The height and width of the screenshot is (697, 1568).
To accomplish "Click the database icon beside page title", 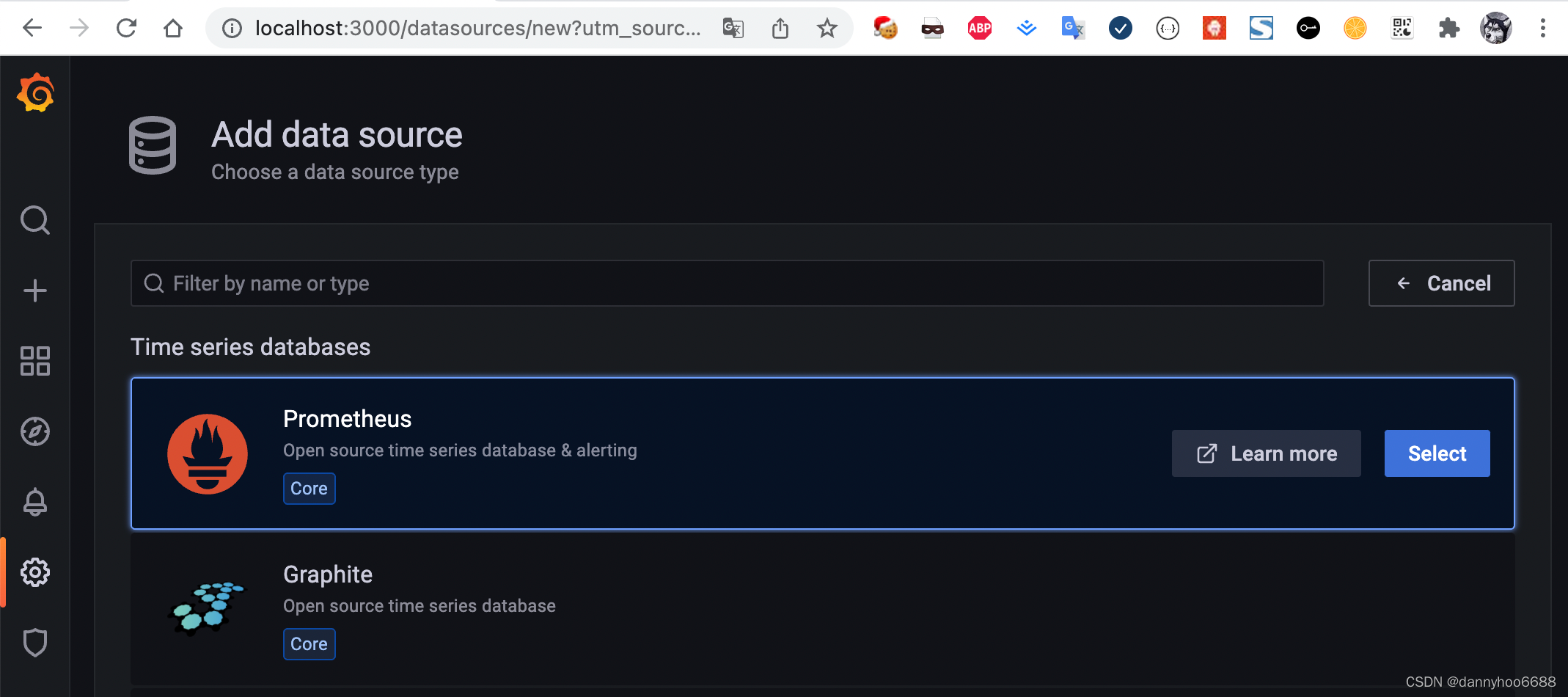I will (x=153, y=145).
